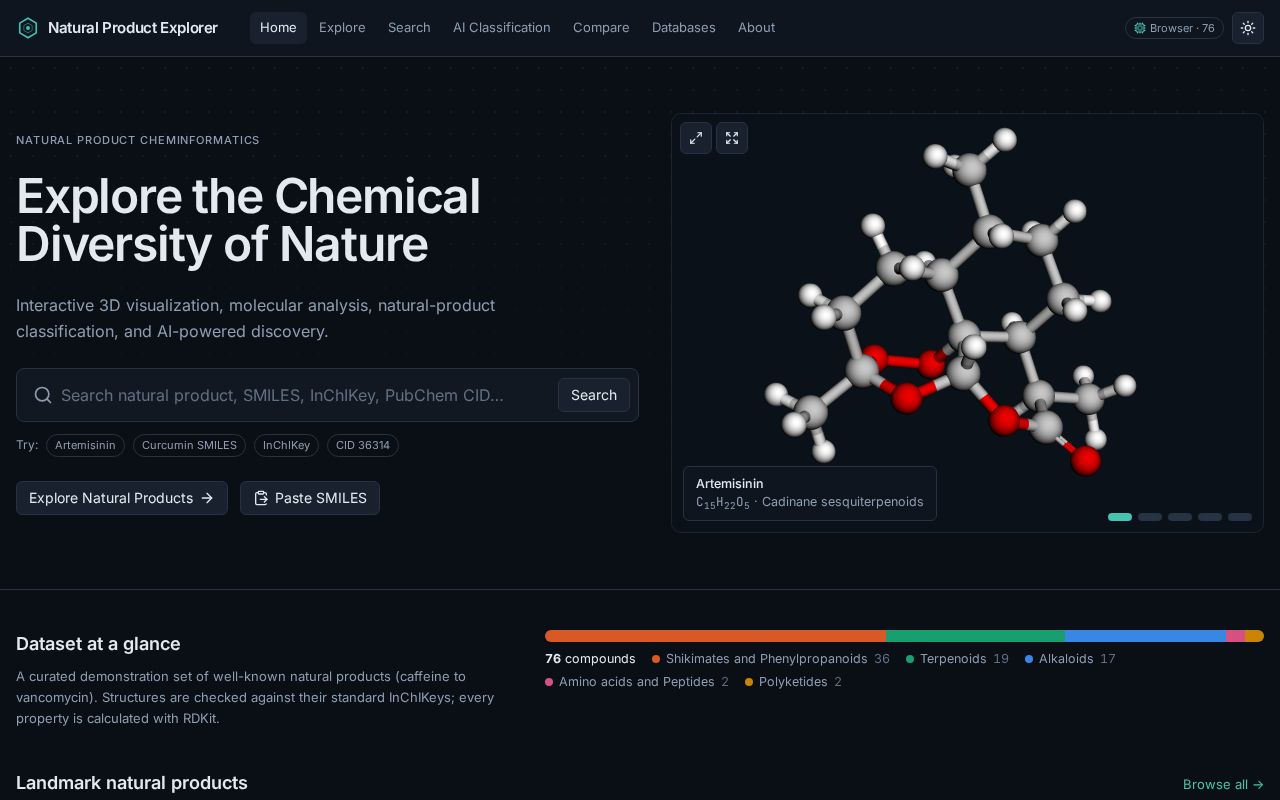Click the Browser · 76 status badge
1280x800 pixels.
pyautogui.click(x=1174, y=28)
